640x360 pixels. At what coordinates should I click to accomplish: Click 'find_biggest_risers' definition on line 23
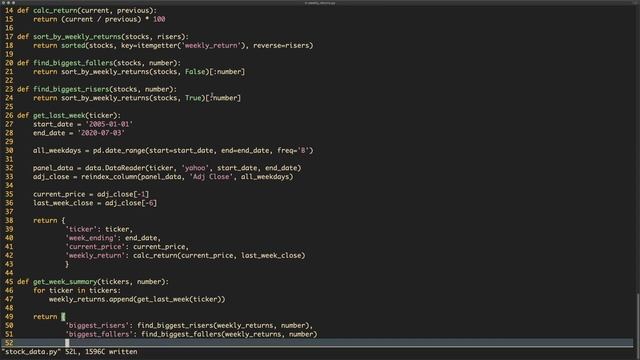pyautogui.click(x=71, y=89)
